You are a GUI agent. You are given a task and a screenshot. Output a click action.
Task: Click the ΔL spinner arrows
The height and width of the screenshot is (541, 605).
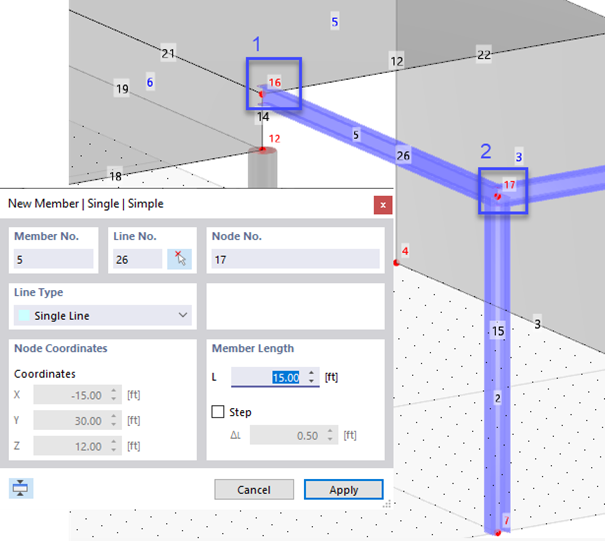point(330,435)
